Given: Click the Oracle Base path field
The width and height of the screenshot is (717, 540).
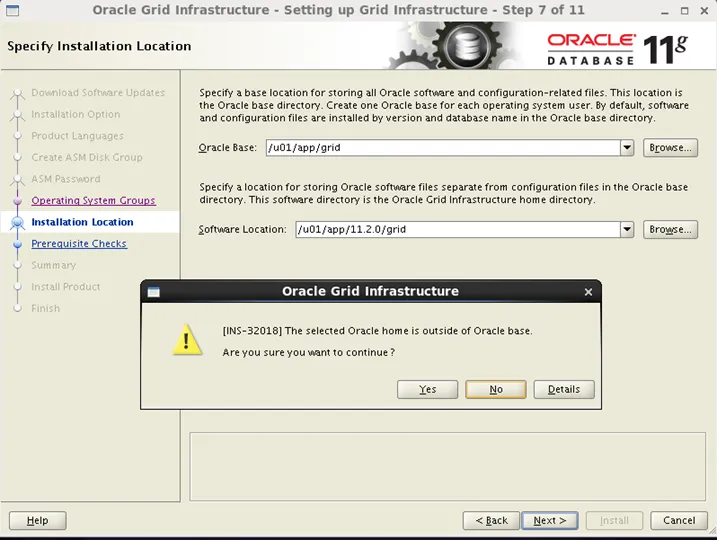Looking at the screenshot, I should pyautogui.click(x=441, y=148).
